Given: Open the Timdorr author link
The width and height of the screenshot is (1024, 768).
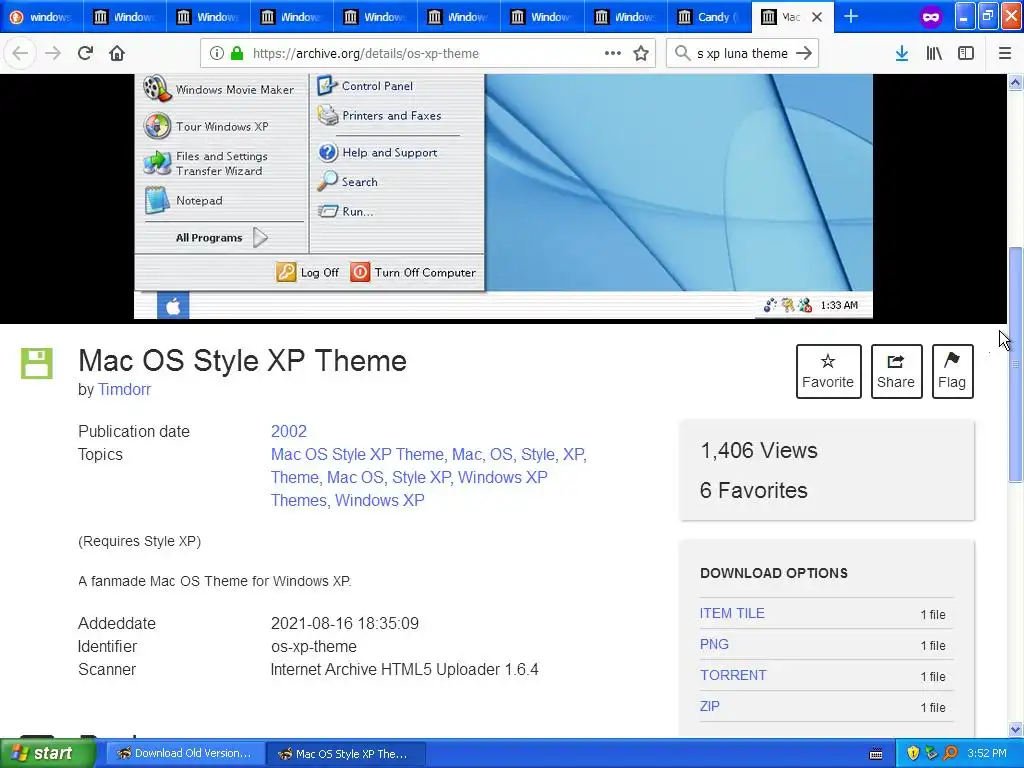Looking at the screenshot, I should click(x=124, y=389).
